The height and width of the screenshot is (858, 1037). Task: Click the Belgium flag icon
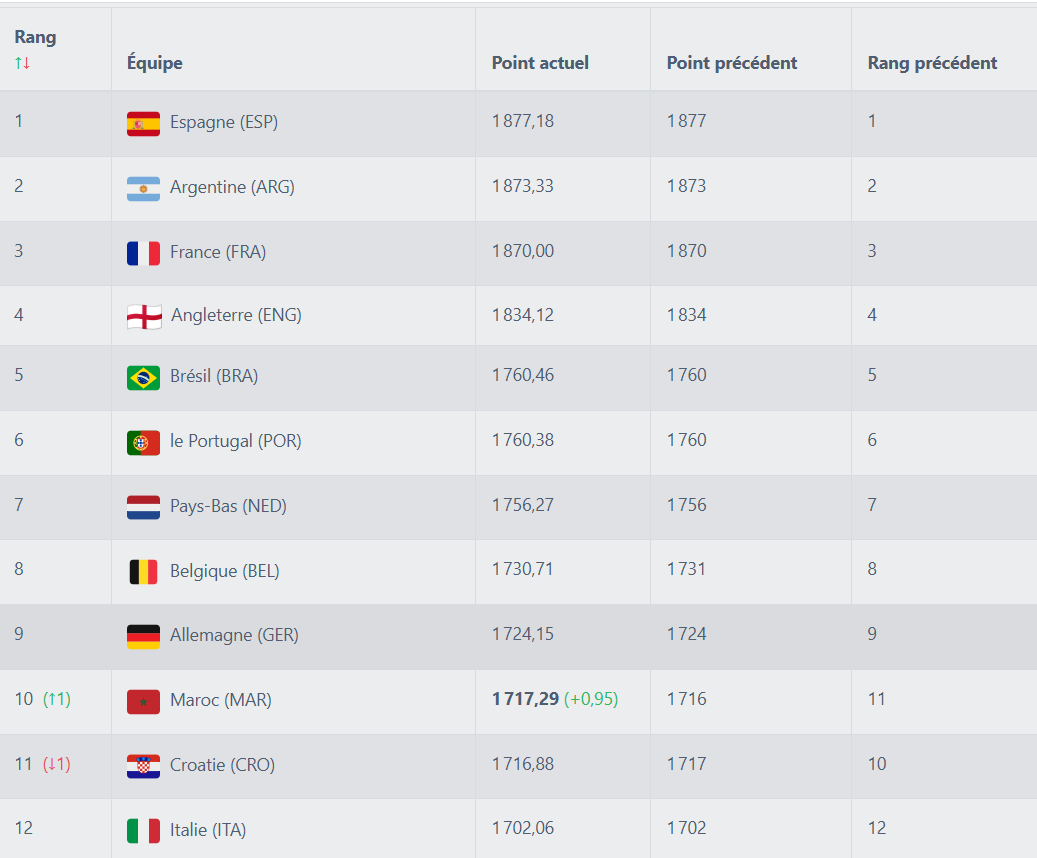coord(141,569)
